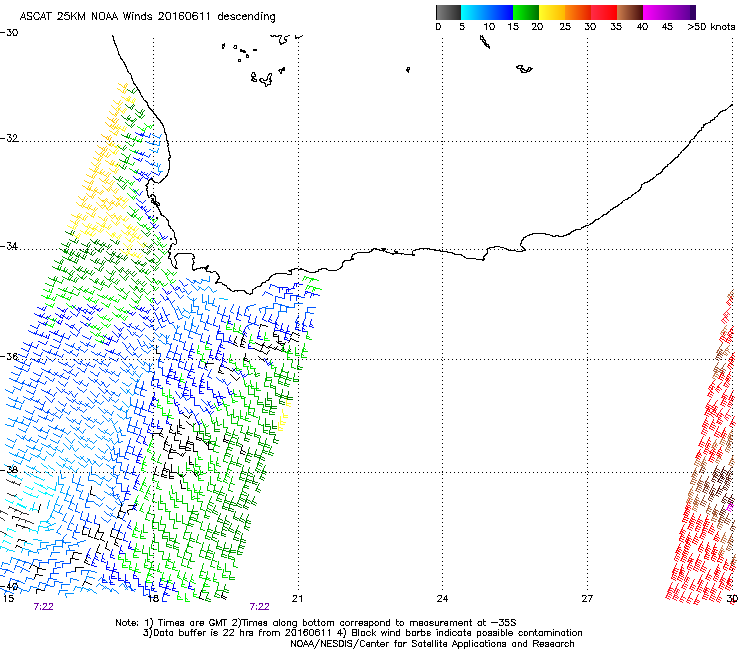Click the legend scale value "20"
740x650 pixels.
pos(537,26)
